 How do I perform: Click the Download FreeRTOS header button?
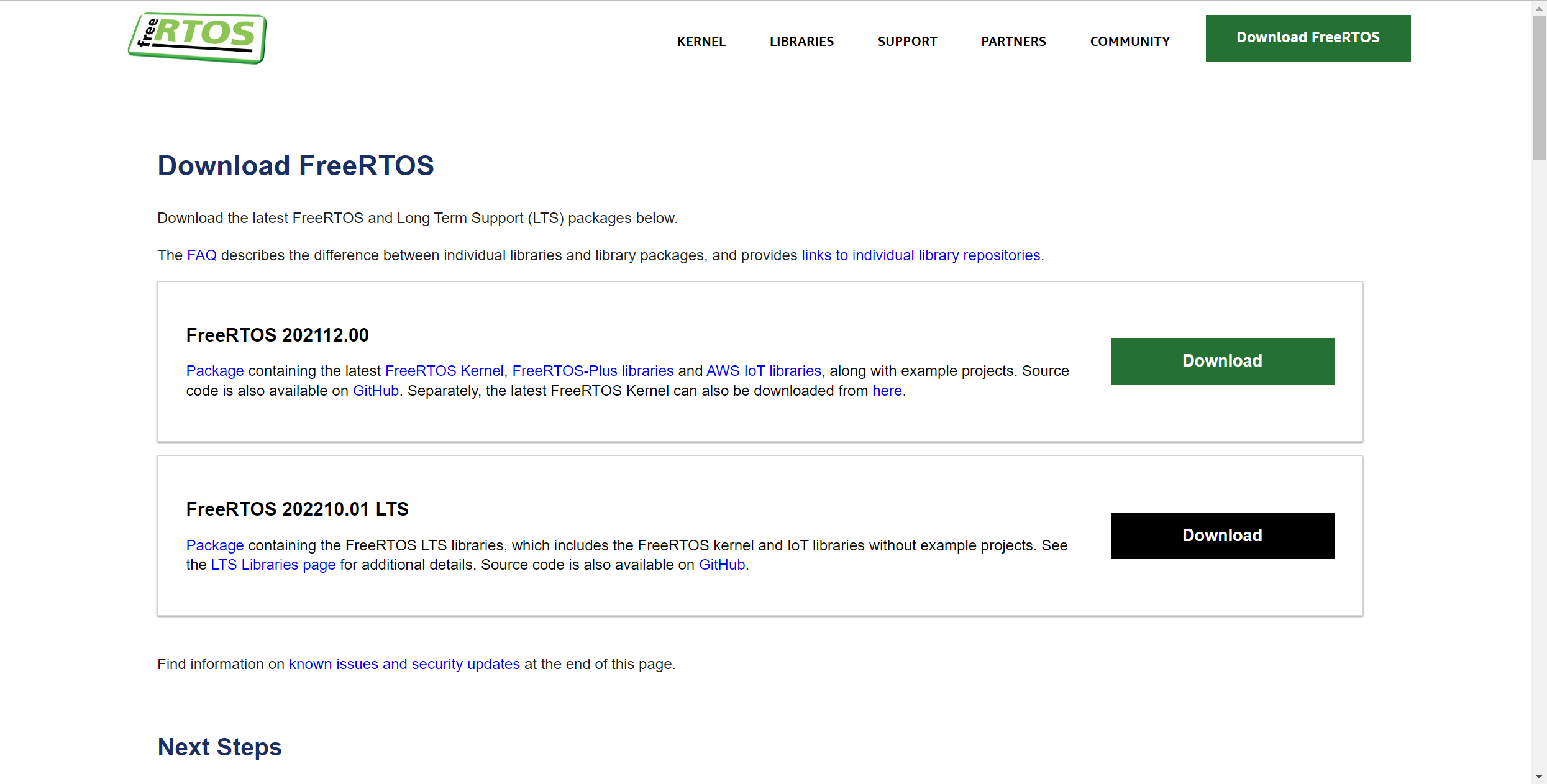click(x=1308, y=38)
